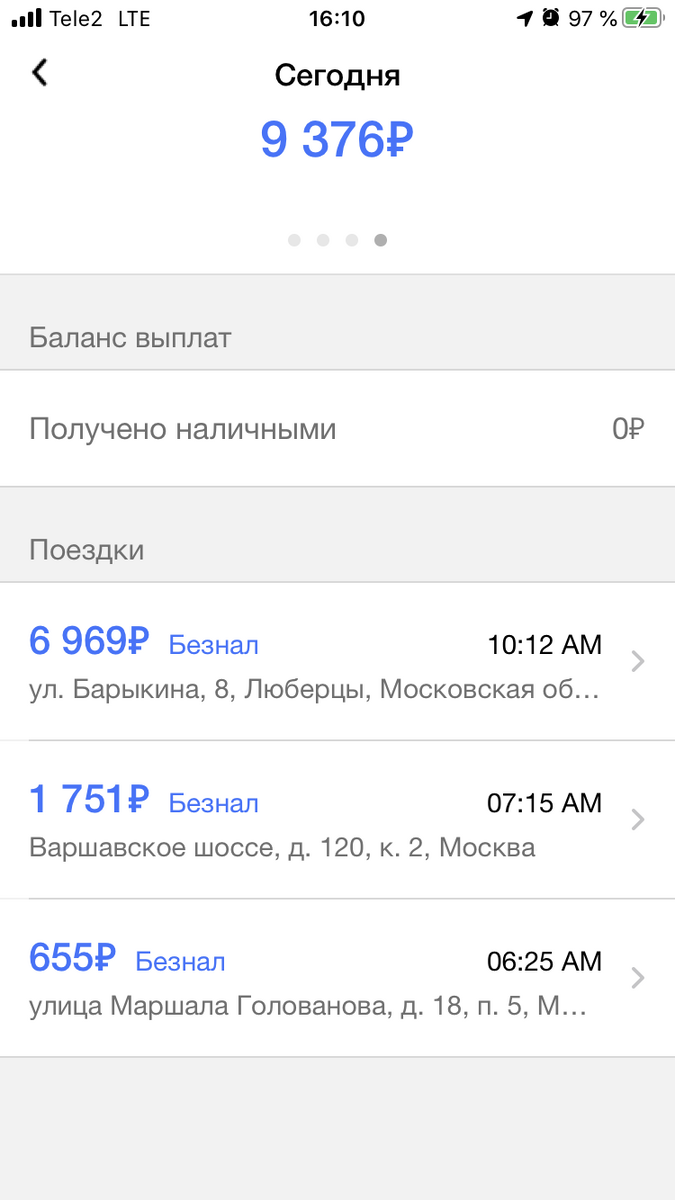Image resolution: width=675 pixels, height=1200 pixels.
Task: Select the active fourth pagination dot
Action: (381, 240)
